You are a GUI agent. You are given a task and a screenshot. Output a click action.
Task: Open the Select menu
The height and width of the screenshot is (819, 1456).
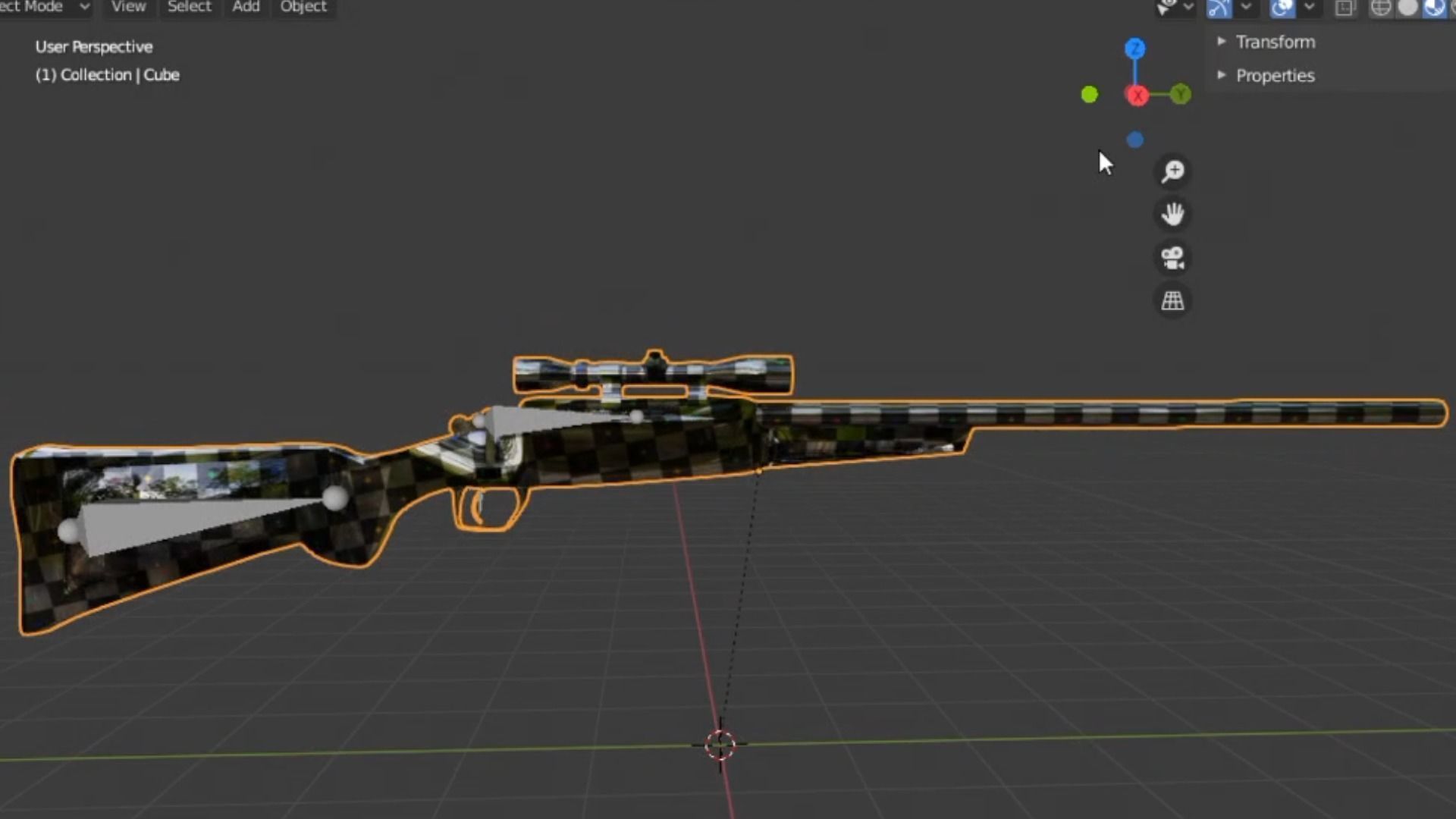click(x=189, y=7)
